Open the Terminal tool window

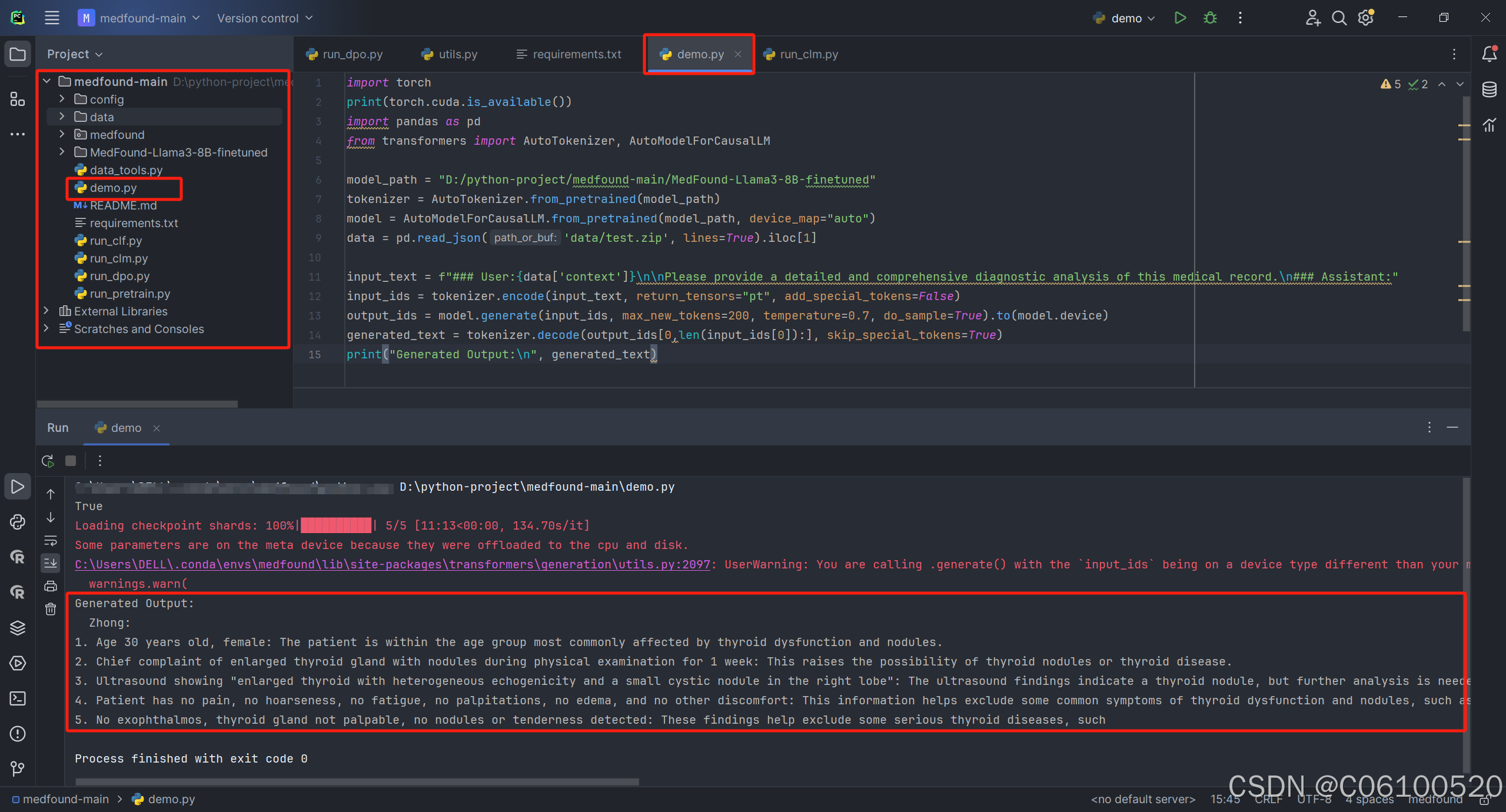tap(18, 698)
